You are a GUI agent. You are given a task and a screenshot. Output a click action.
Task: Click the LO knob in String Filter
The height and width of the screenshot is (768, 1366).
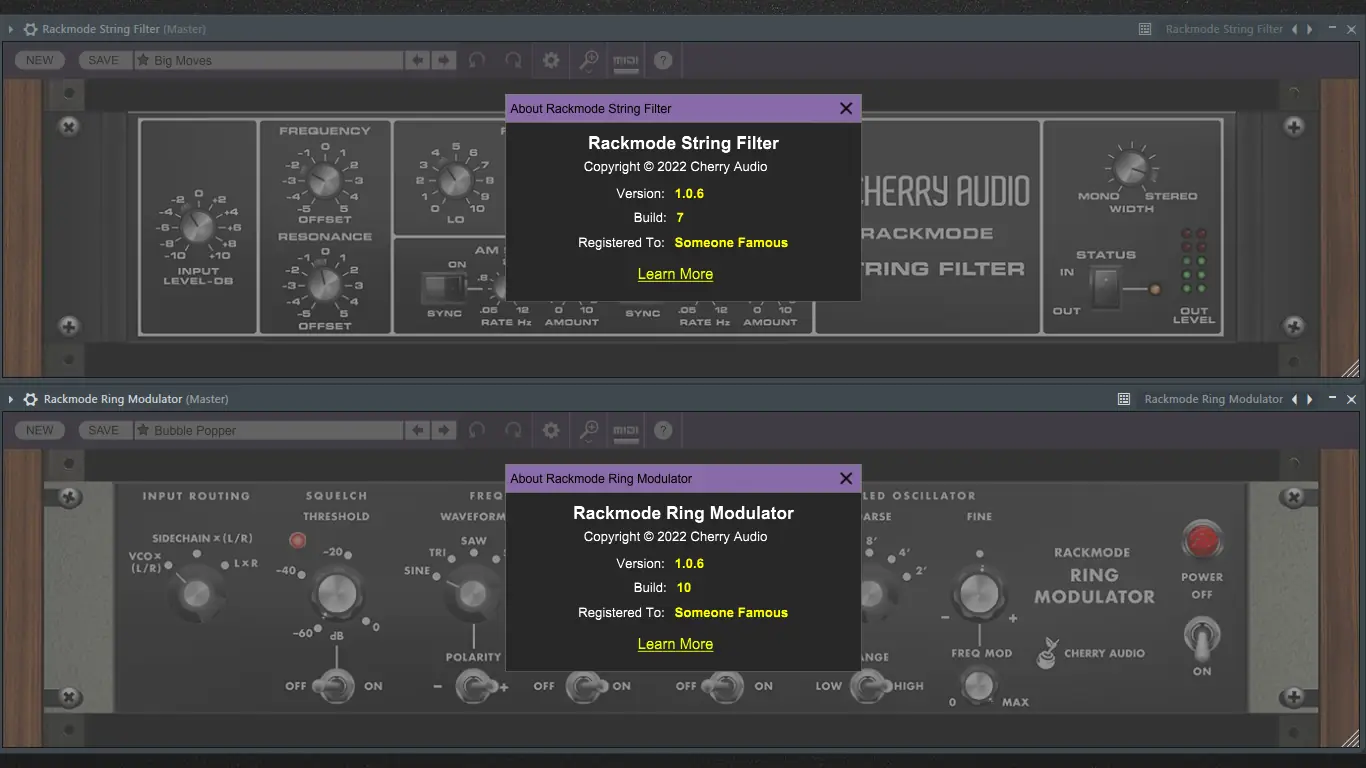point(455,180)
